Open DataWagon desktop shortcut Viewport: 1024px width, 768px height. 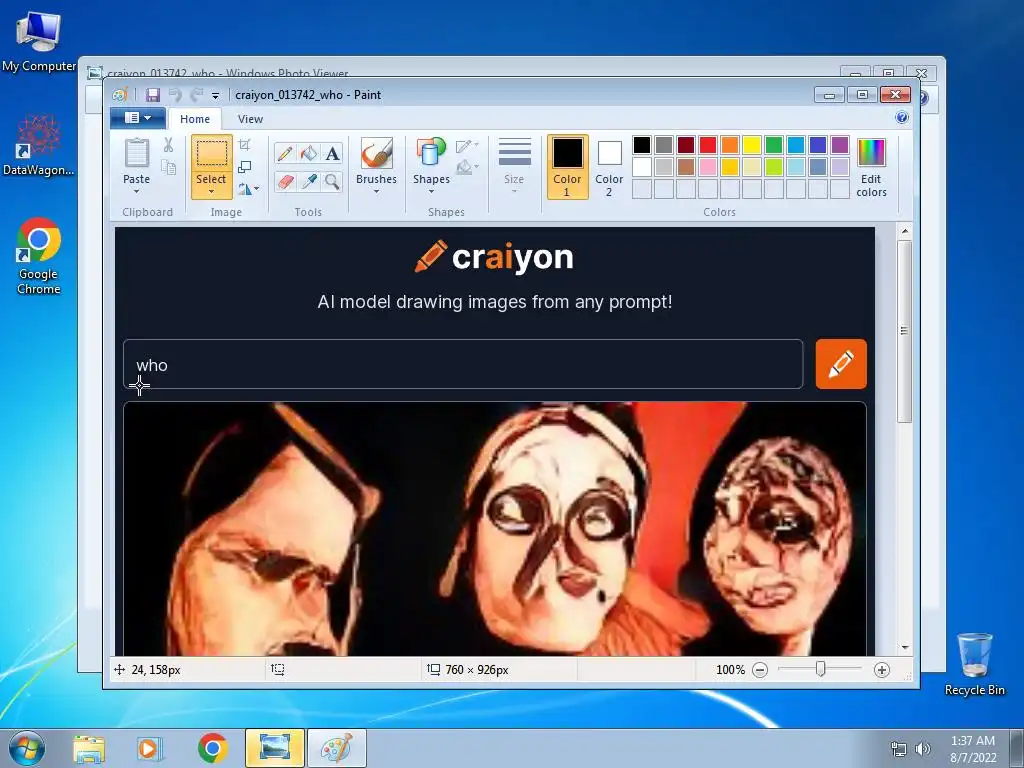39,145
